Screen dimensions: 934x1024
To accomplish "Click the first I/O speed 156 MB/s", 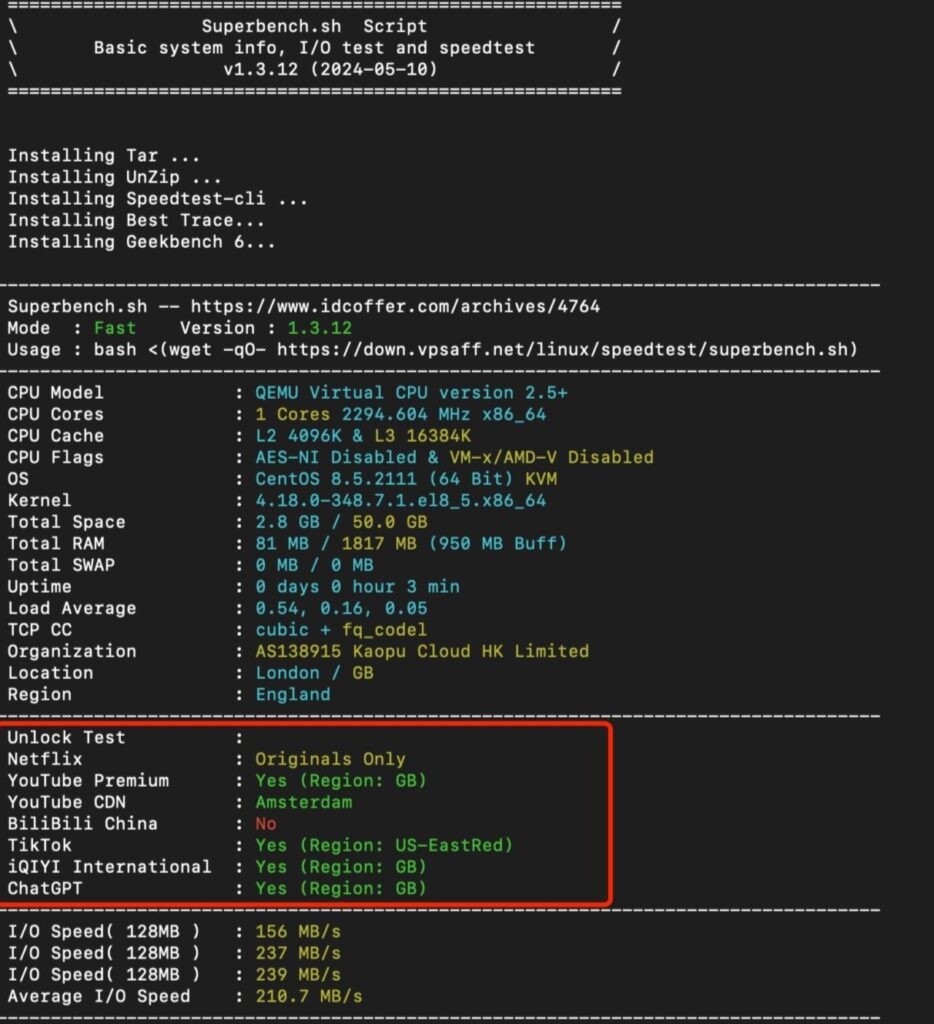I will [298, 931].
